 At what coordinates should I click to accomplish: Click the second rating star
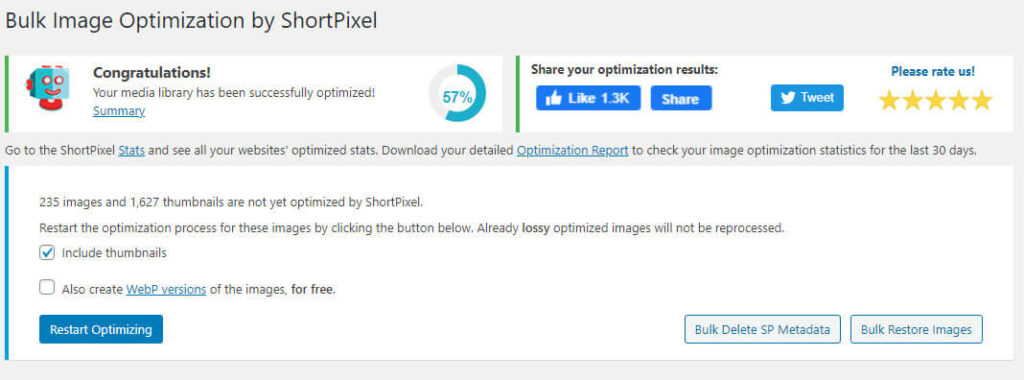tap(912, 101)
